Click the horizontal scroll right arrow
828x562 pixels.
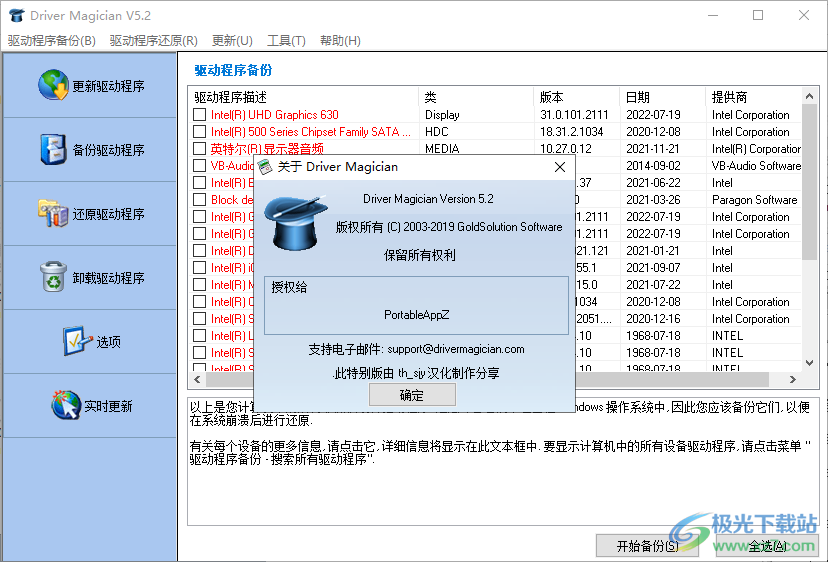tap(793, 379)
